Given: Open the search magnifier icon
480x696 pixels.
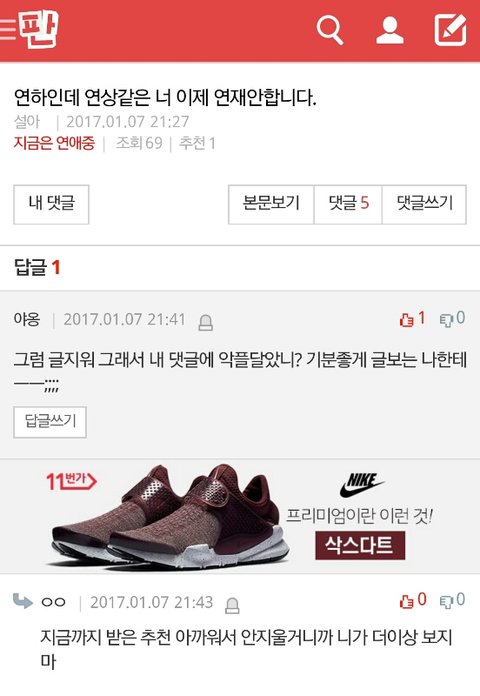Looking at the screenshot, I should [x=330, y=30].
